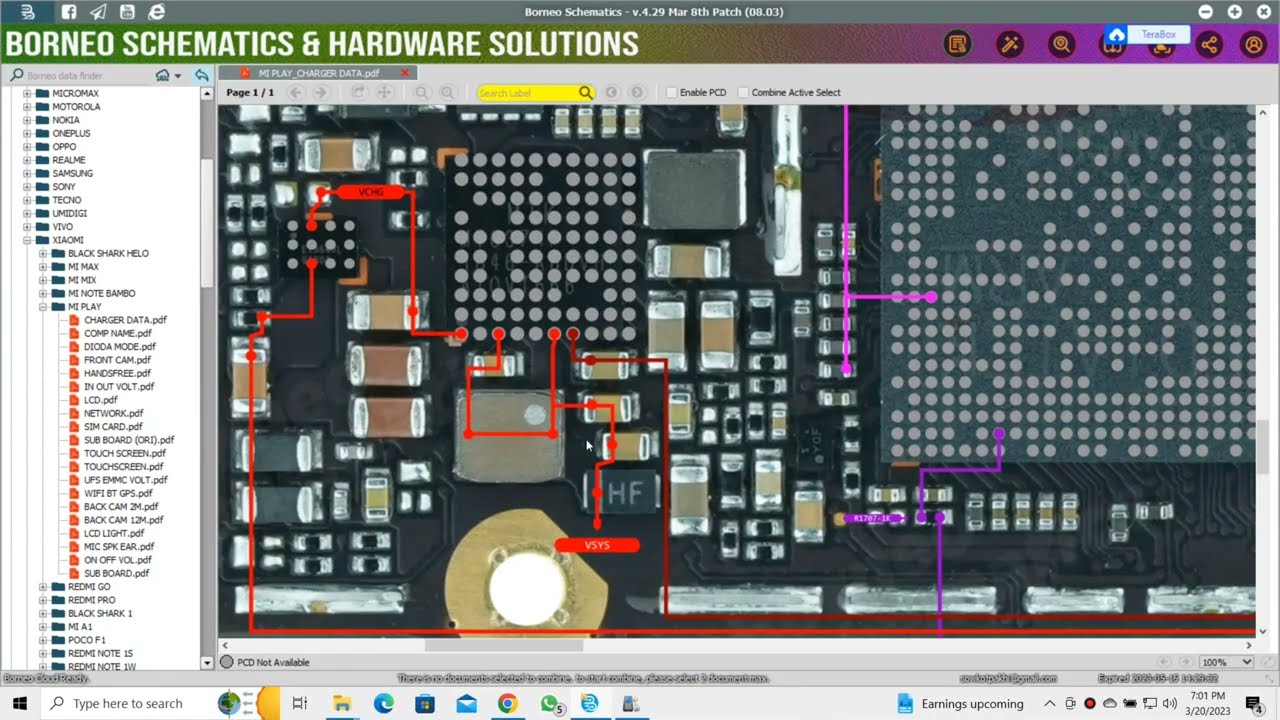Click tree panel scroll down arrow
This screenshot has width=1280, height=720.
click(x=208, y=662)
